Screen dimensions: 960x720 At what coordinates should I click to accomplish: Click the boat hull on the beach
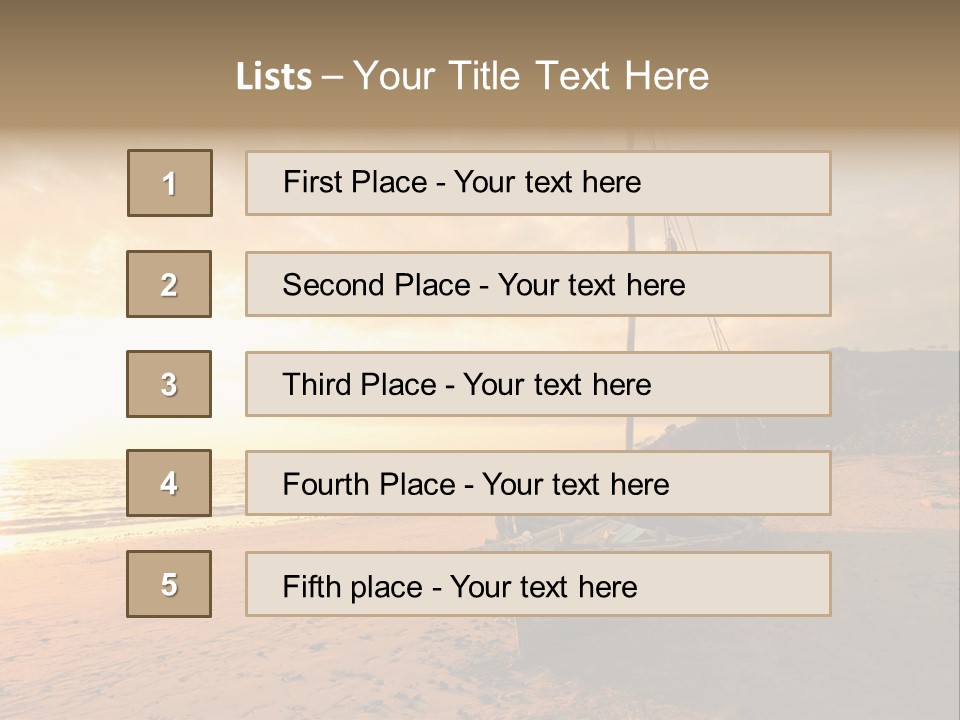[x=620, y=532]
